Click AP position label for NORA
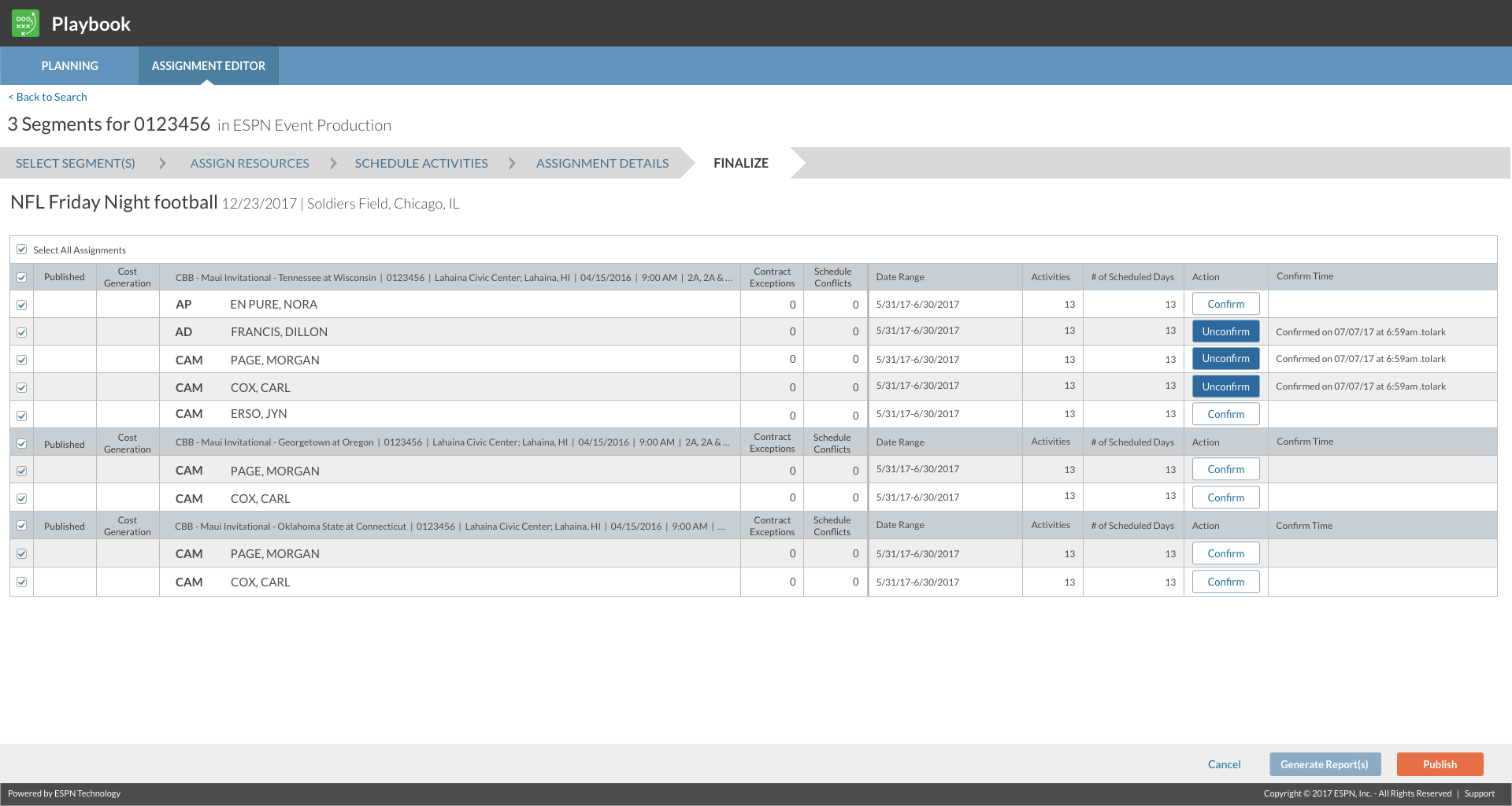The width and height of the screenshot is (1512, 806). coord(183,305)
